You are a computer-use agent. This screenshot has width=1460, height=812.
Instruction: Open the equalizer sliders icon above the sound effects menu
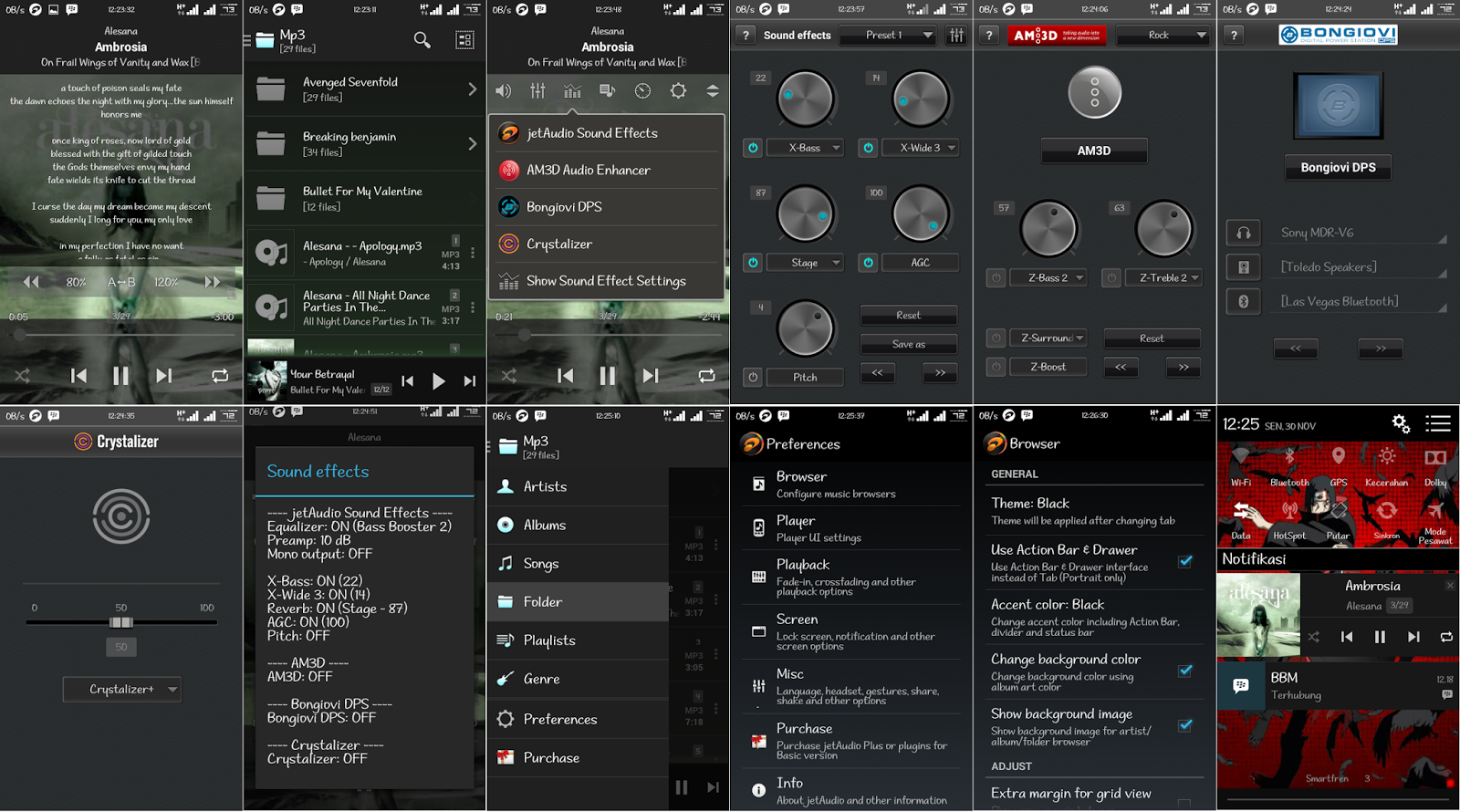click(x=538, y=90)
